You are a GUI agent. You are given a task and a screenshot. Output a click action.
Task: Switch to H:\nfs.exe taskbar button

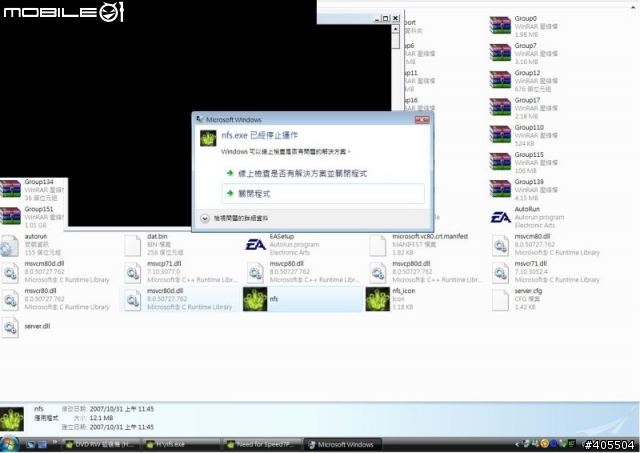(182, 444)
